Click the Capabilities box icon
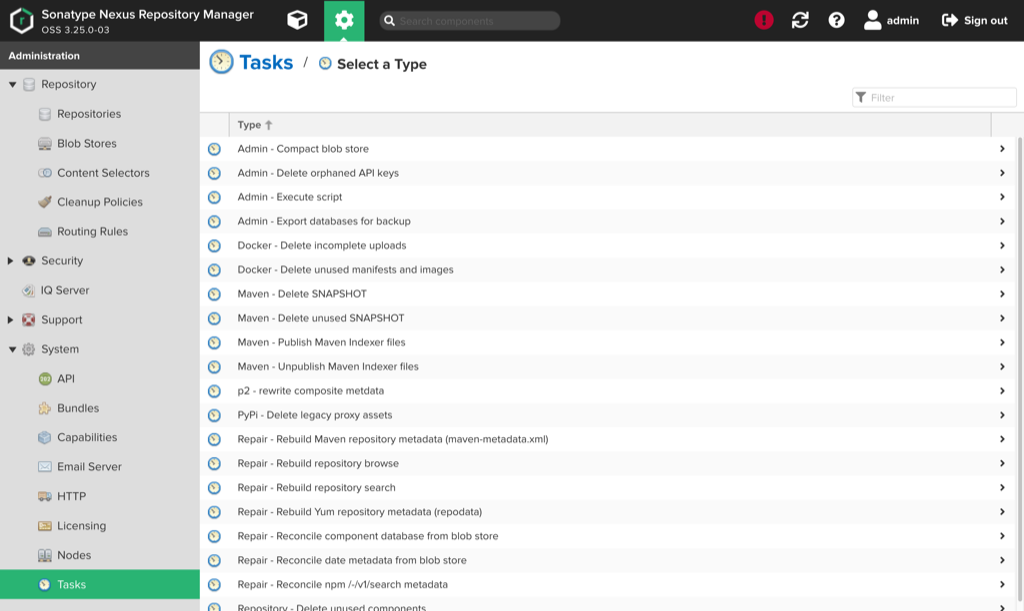The width and height of the screenshot is (1024, 611). (44, 437)
